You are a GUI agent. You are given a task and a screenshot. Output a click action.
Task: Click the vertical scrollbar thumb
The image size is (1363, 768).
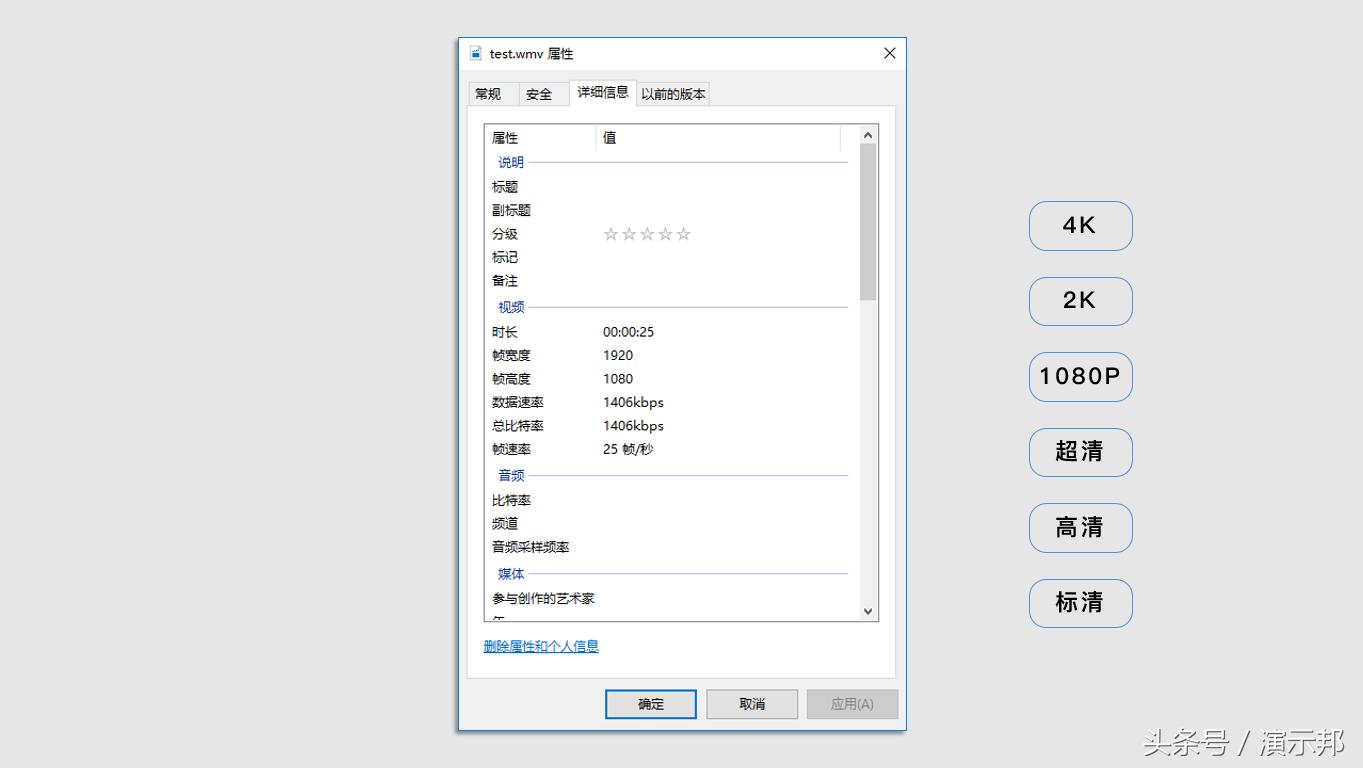click(867, 220)
